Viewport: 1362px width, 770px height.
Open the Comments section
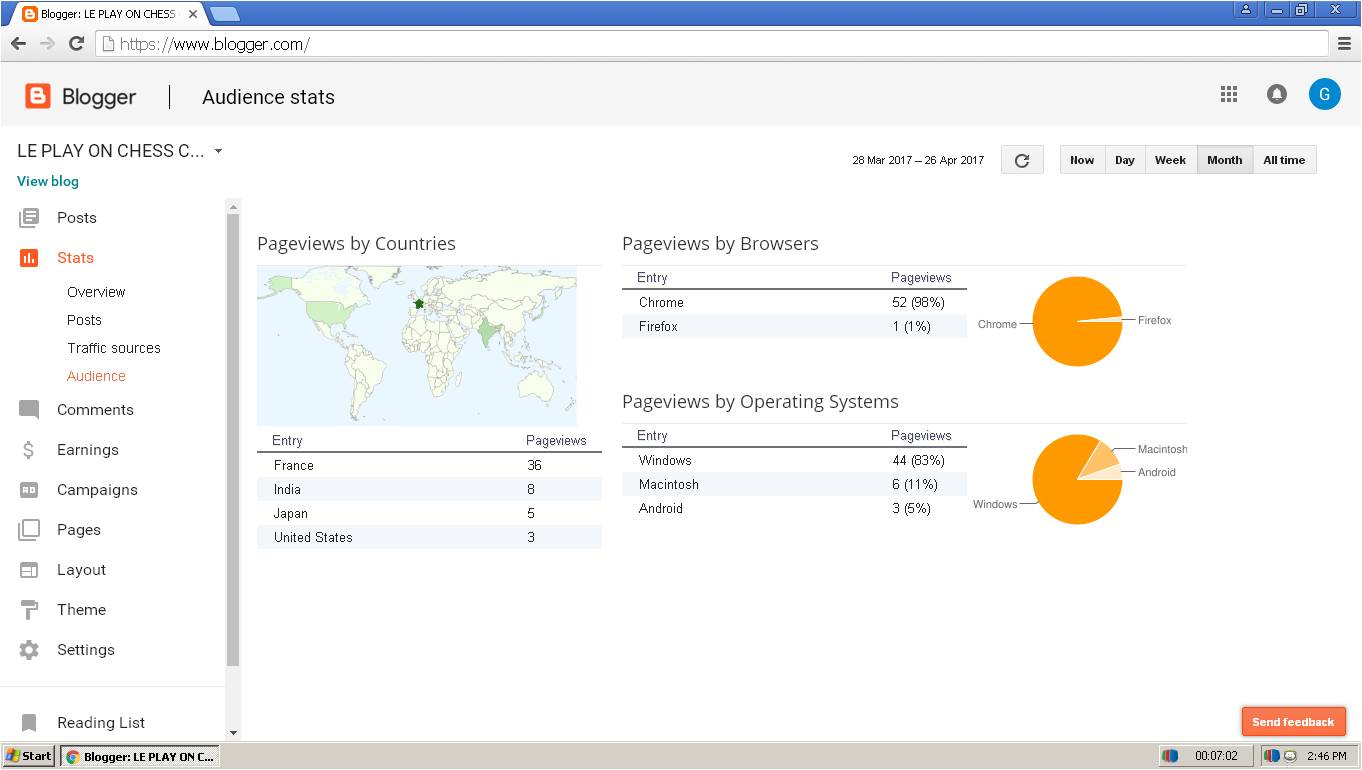[x=94, y=410]
